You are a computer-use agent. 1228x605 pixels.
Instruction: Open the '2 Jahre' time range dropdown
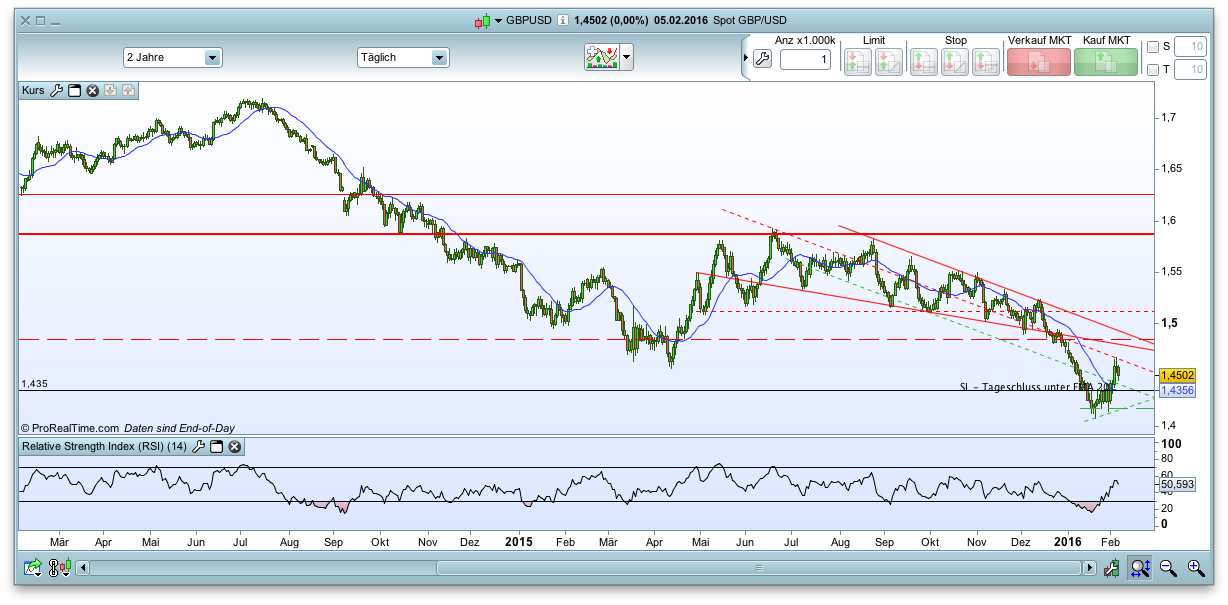(212, 58)
